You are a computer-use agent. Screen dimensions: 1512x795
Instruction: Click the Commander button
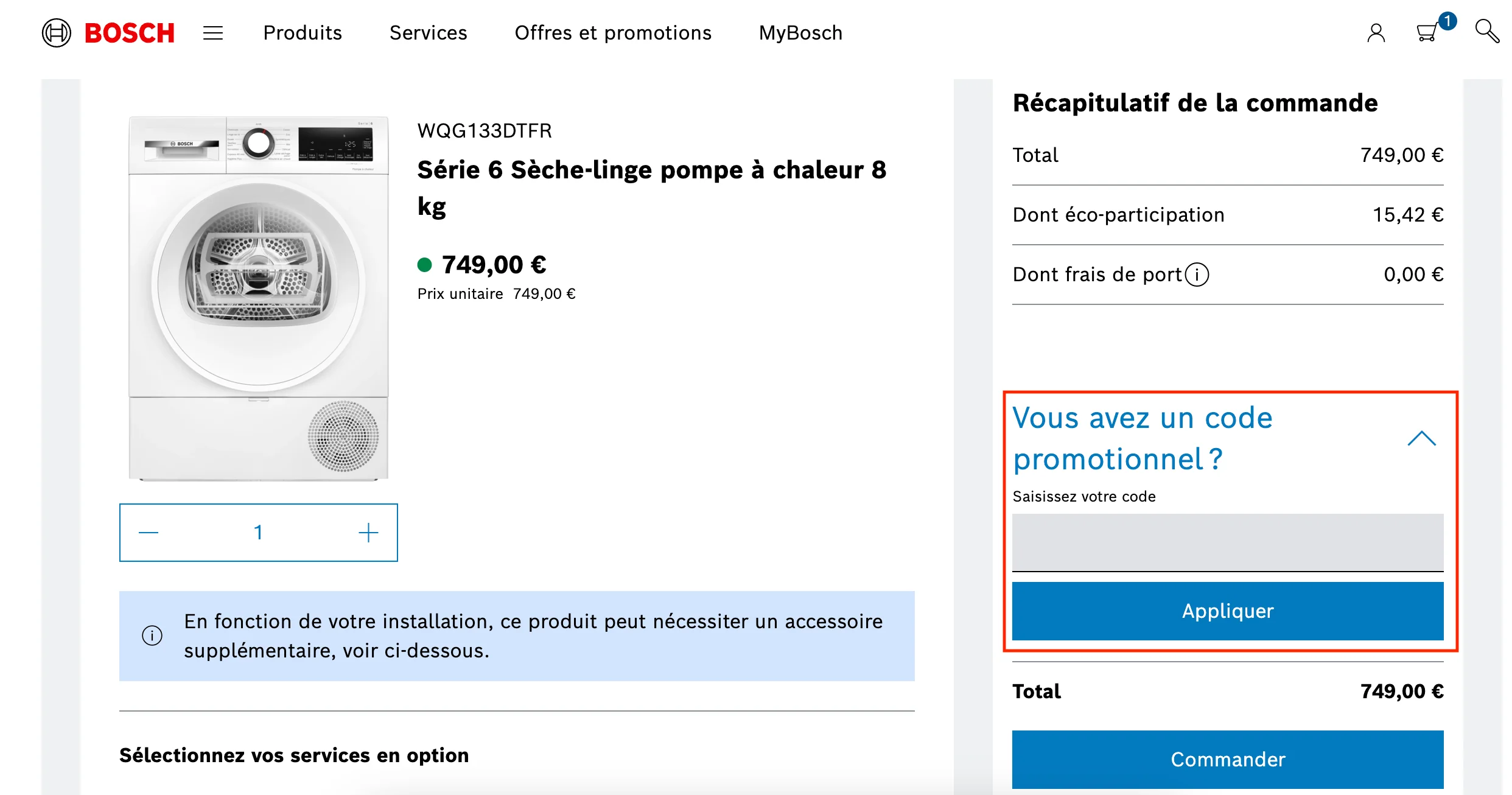1227,760
